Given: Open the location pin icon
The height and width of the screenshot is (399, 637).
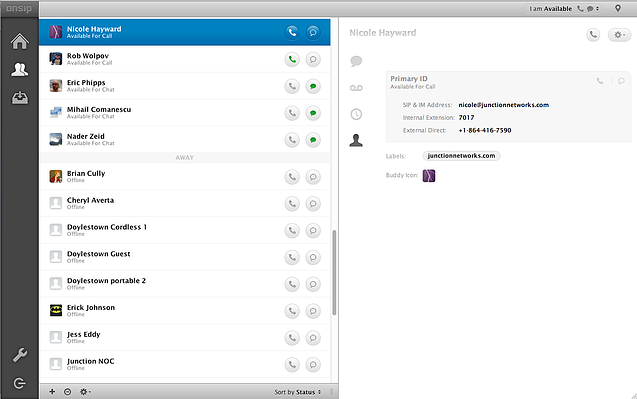Looking at the screenshot, I should [618, 8].
